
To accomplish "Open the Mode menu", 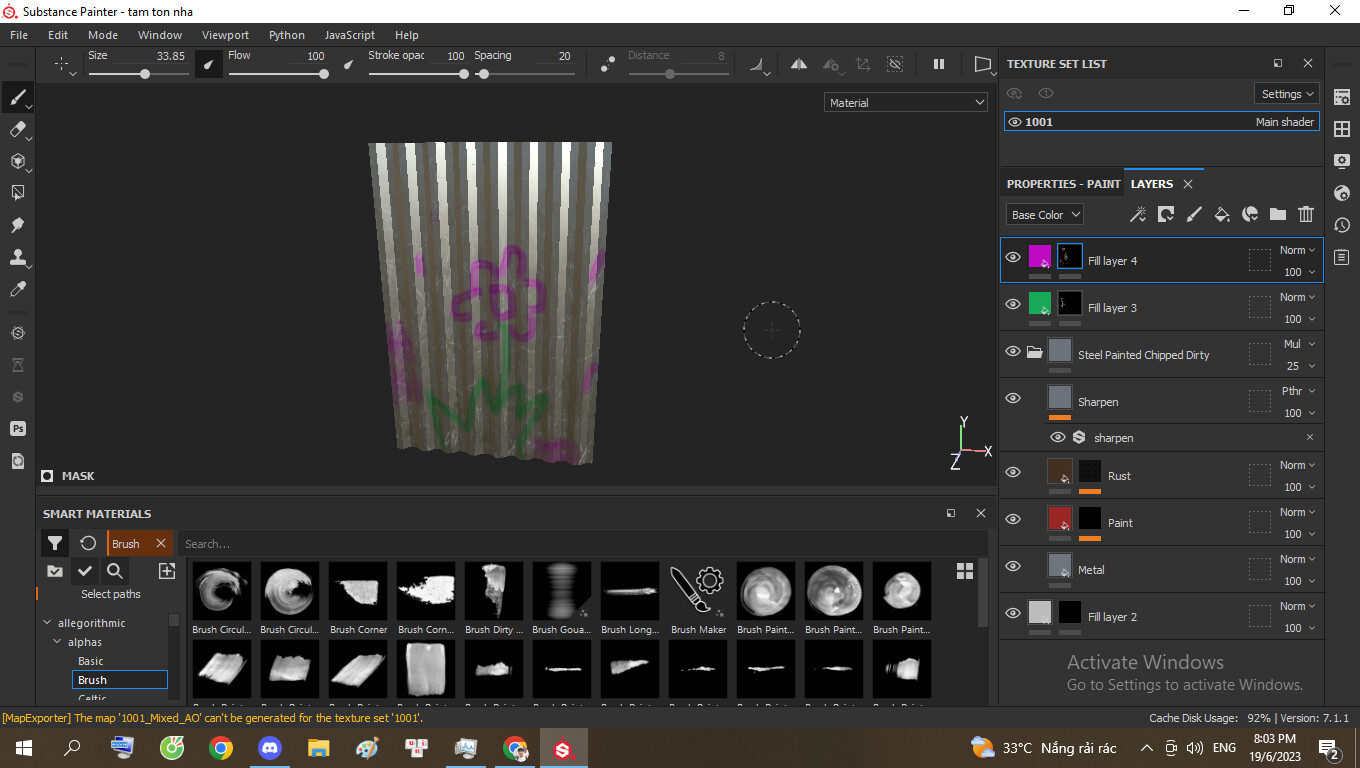I will [103, 35].
